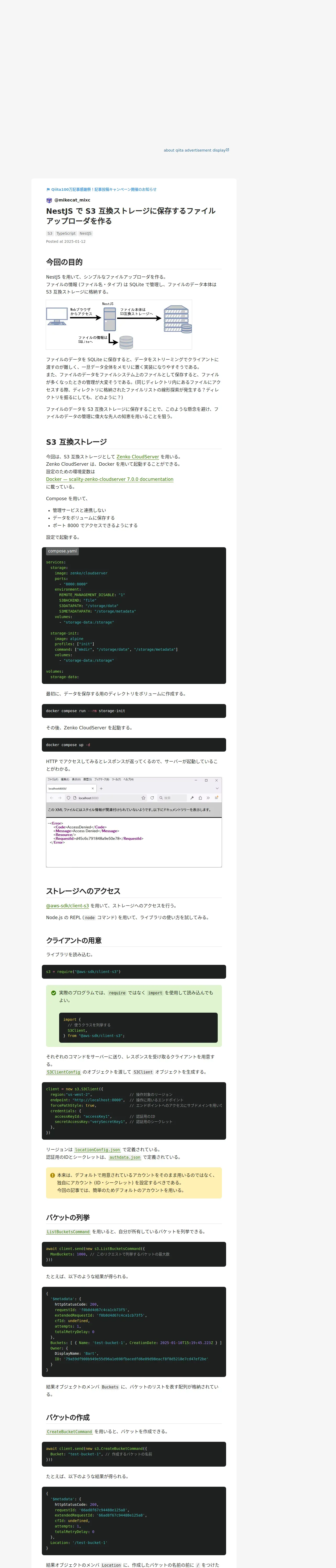
Task: Open Docker scality-zenko-cloudserver 7.0.0 documentation link
Action: tap(110, 479)
